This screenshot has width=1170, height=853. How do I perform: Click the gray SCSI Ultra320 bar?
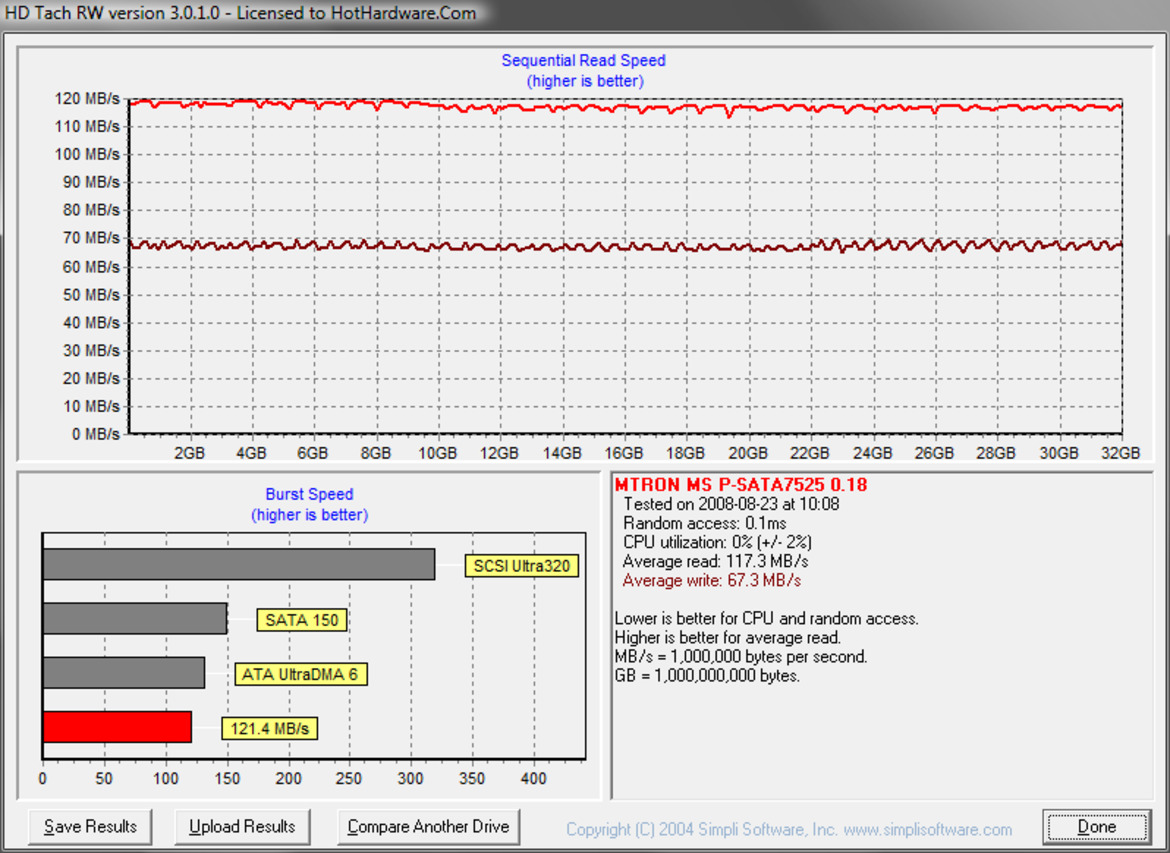239,564
